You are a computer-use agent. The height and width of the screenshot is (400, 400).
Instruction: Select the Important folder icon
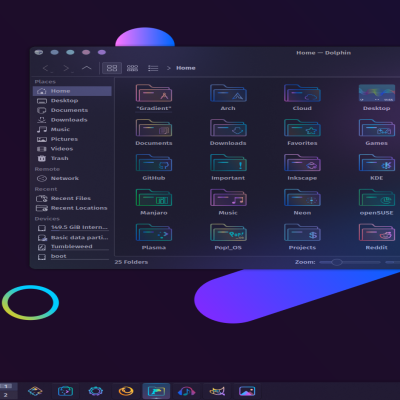228,163
